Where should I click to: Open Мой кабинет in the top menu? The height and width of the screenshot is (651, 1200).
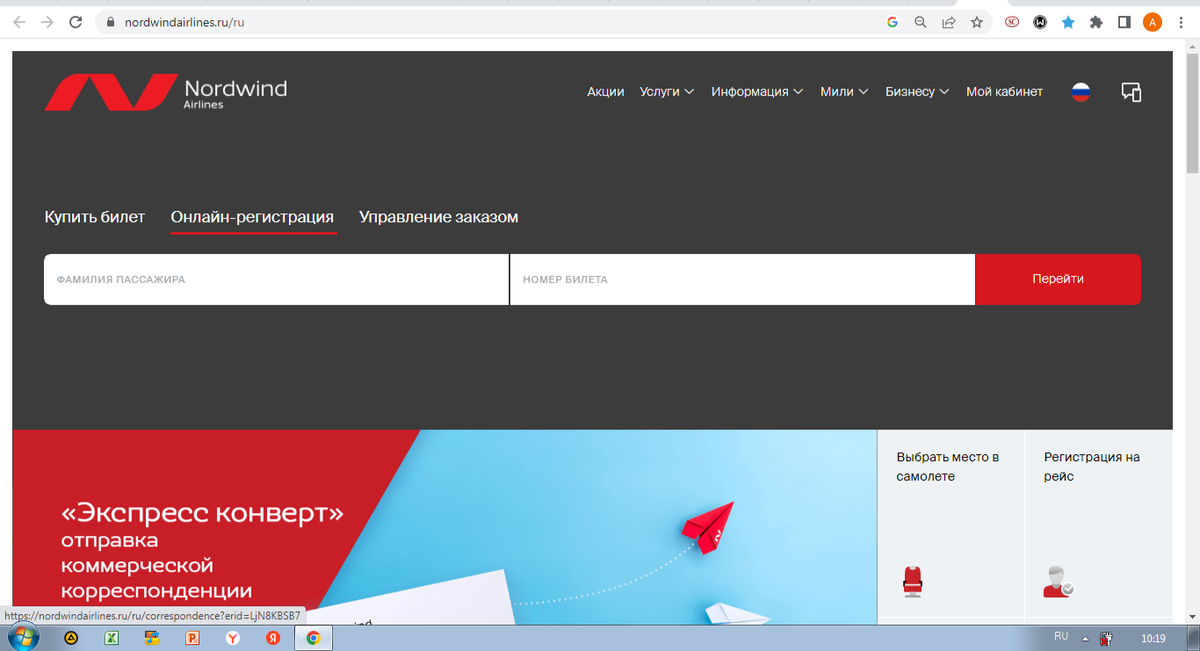(1004, 92)
